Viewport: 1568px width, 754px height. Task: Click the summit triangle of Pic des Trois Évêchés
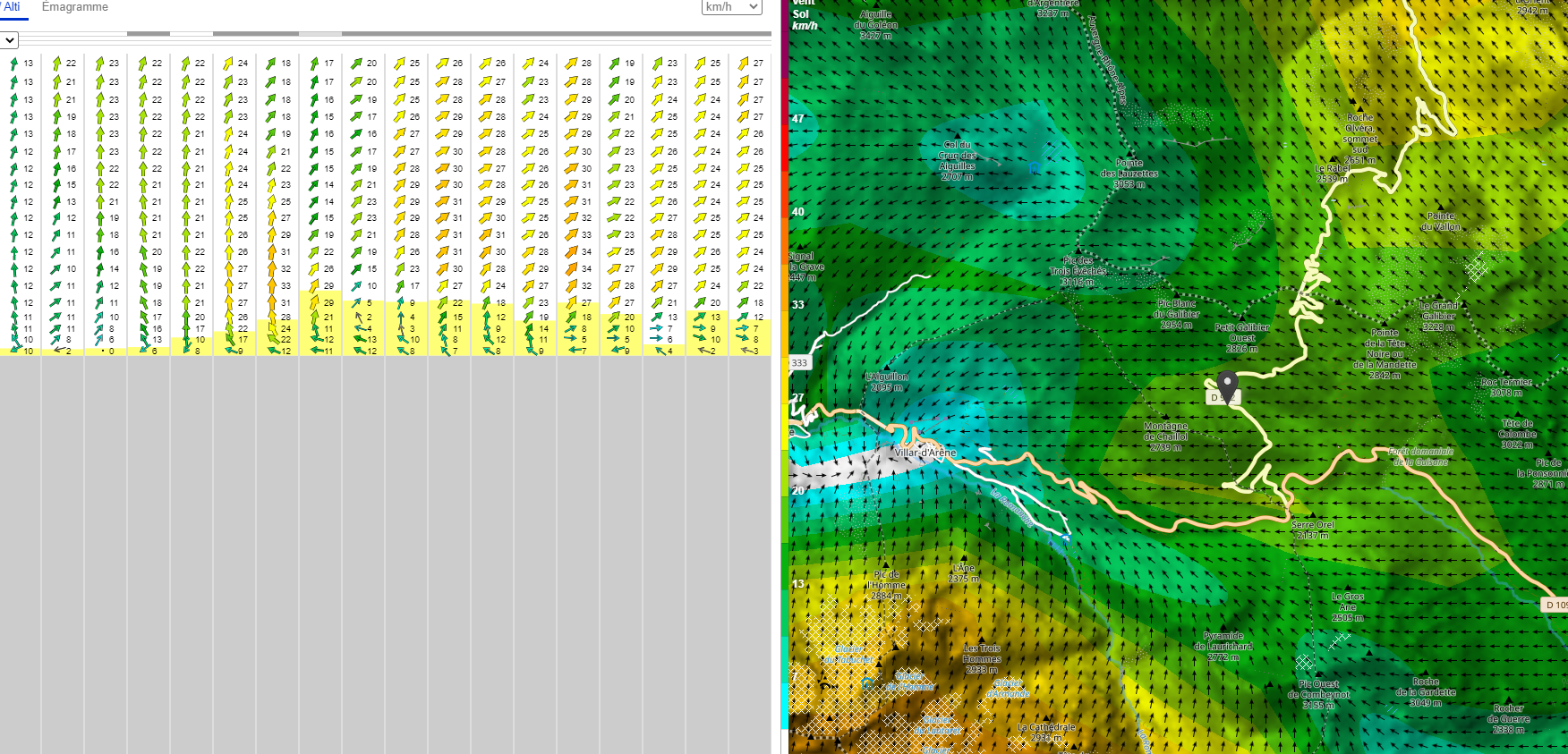1079,250
